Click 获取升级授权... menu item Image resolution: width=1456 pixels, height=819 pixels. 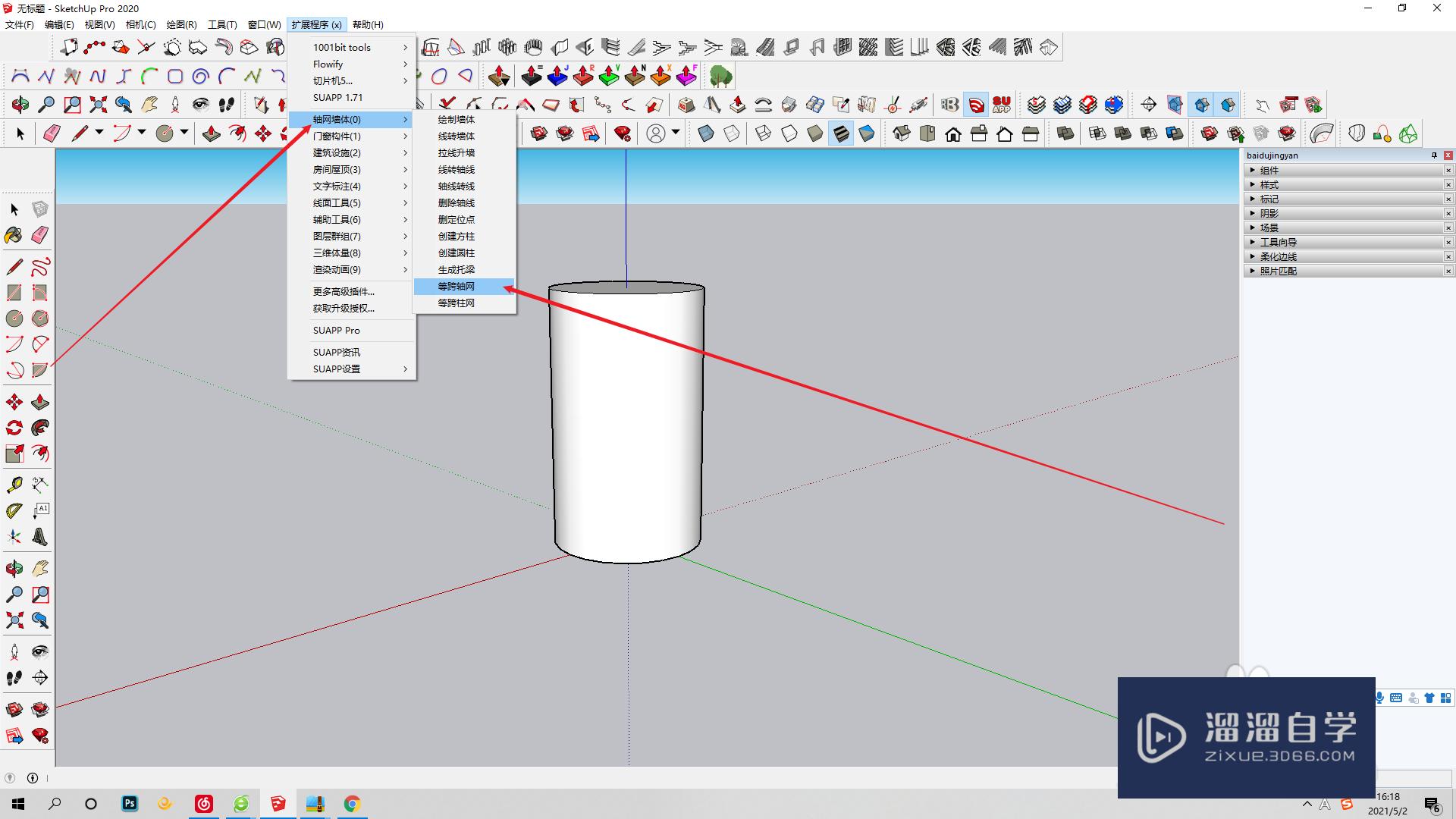tap(352, 309)
